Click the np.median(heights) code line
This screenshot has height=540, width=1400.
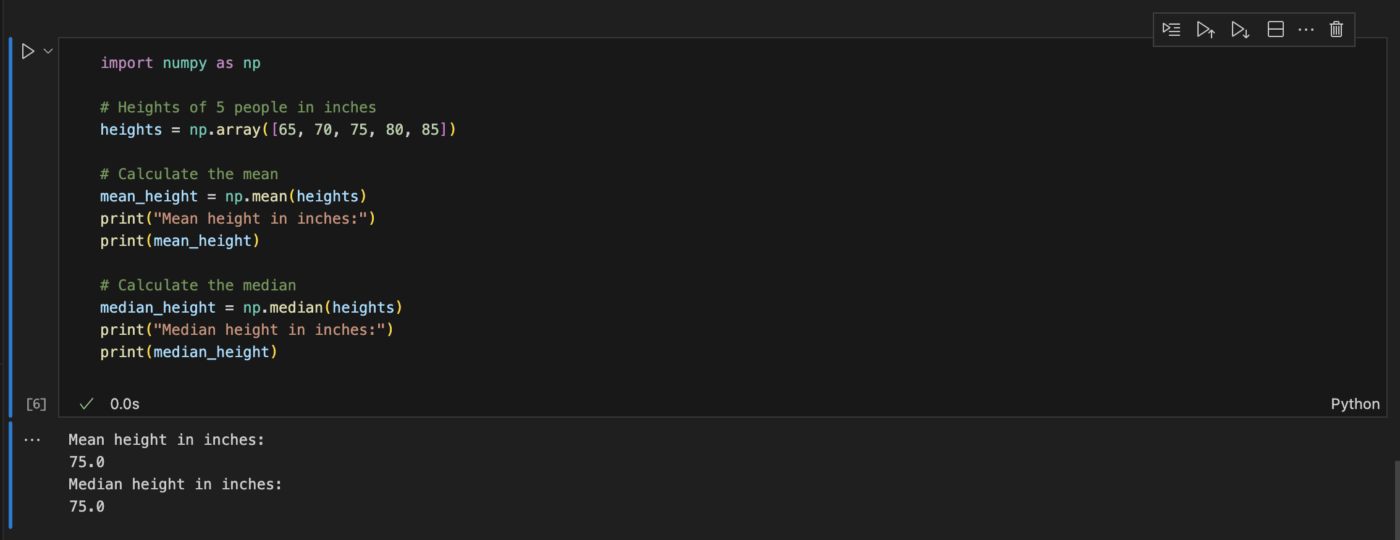point(250,307)
